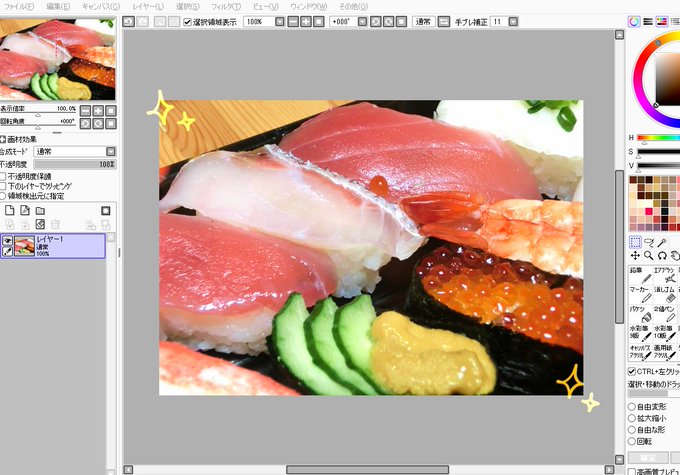The height and width of the screenshot is (475, 680).
Task: Click the 不透明度 opacity slider bar
Action: tap(75, 164)
